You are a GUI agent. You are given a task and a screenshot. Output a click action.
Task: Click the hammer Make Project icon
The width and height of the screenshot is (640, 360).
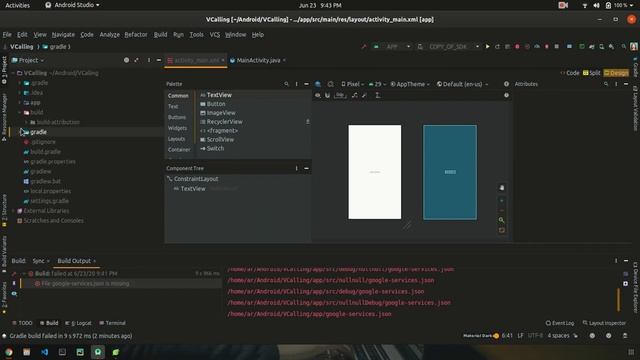tap(364, 47)
